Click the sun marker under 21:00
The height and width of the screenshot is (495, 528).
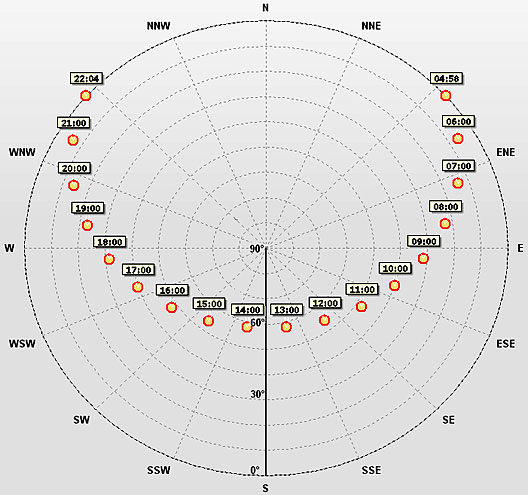tap(73, 140)
